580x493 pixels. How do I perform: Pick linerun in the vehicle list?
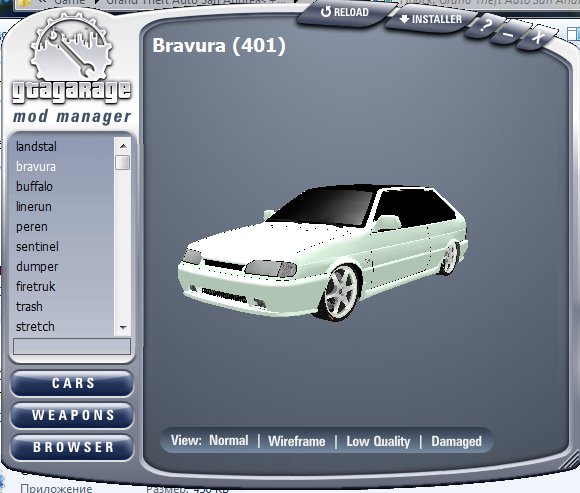(x=34, y=207)
